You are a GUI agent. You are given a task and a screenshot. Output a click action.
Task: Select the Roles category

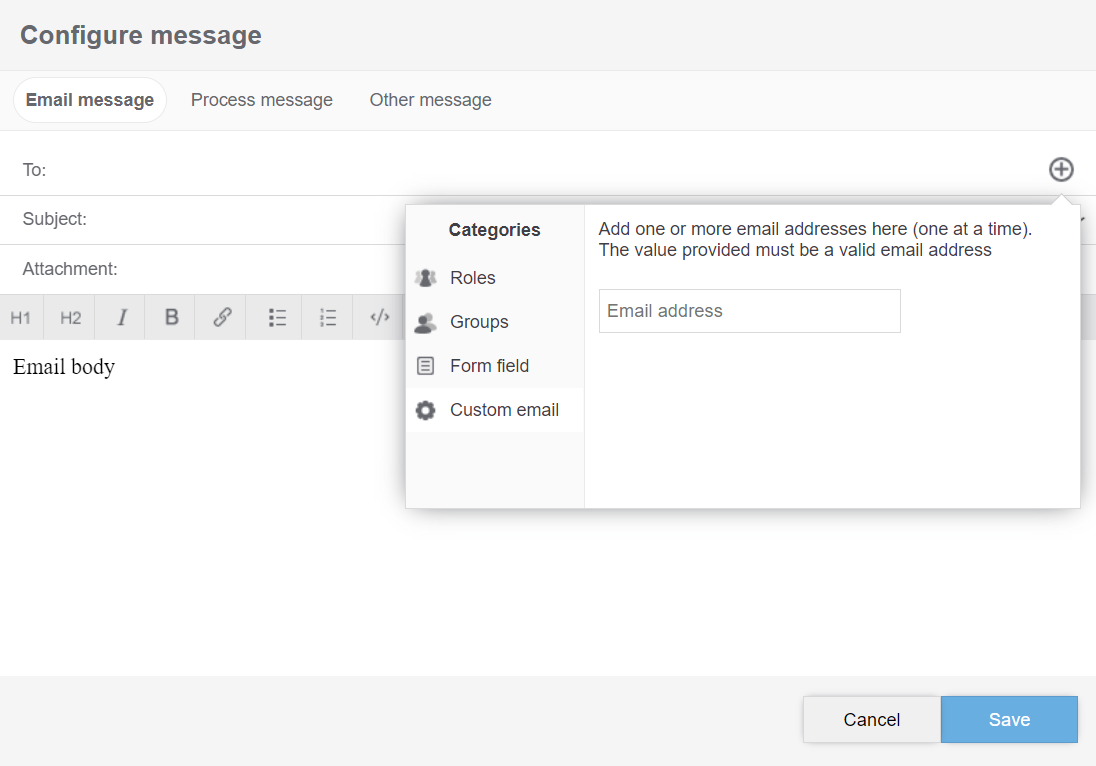pos(473,278)
